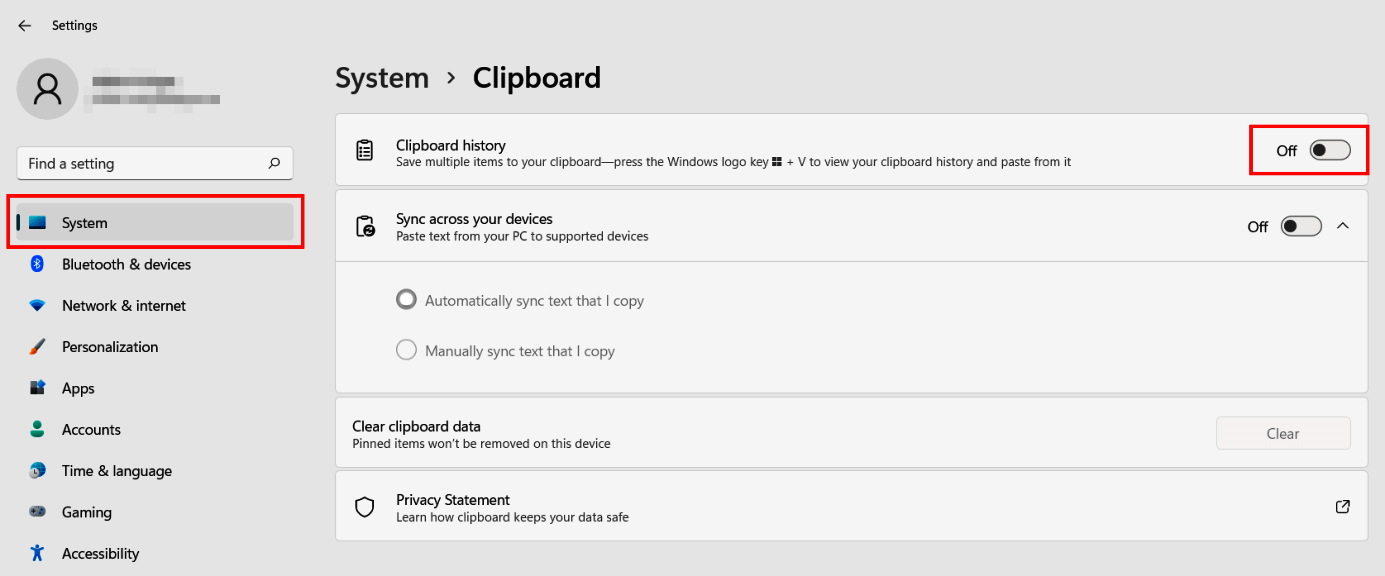
Task: Select Manually sync text that I copy
Action: point(406,350)
